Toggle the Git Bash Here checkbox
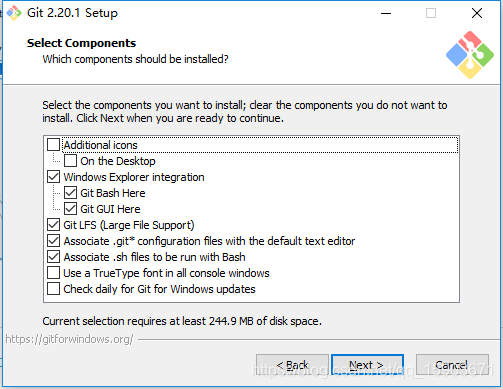The image size is (503, 389). [x=70, y=193]
